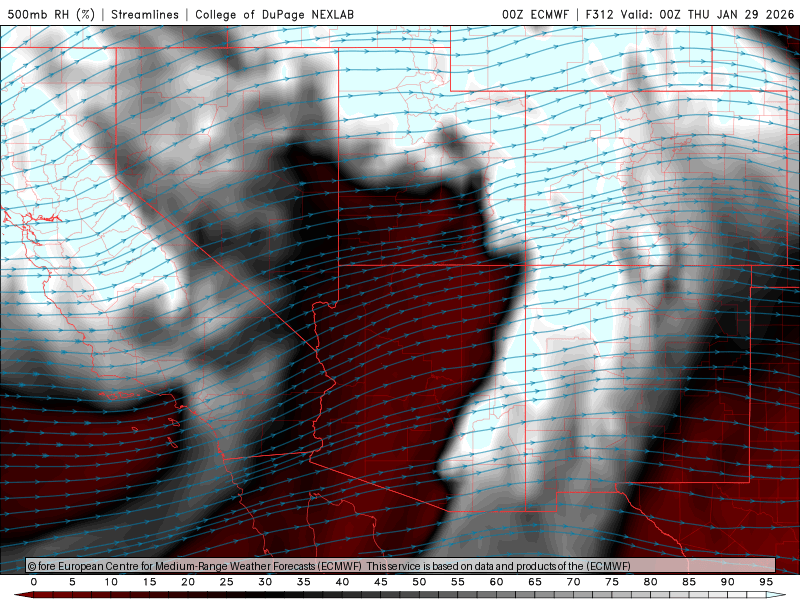800x600 pixels.
Task: Click the "50" color scale label
Action: [419, 582]
